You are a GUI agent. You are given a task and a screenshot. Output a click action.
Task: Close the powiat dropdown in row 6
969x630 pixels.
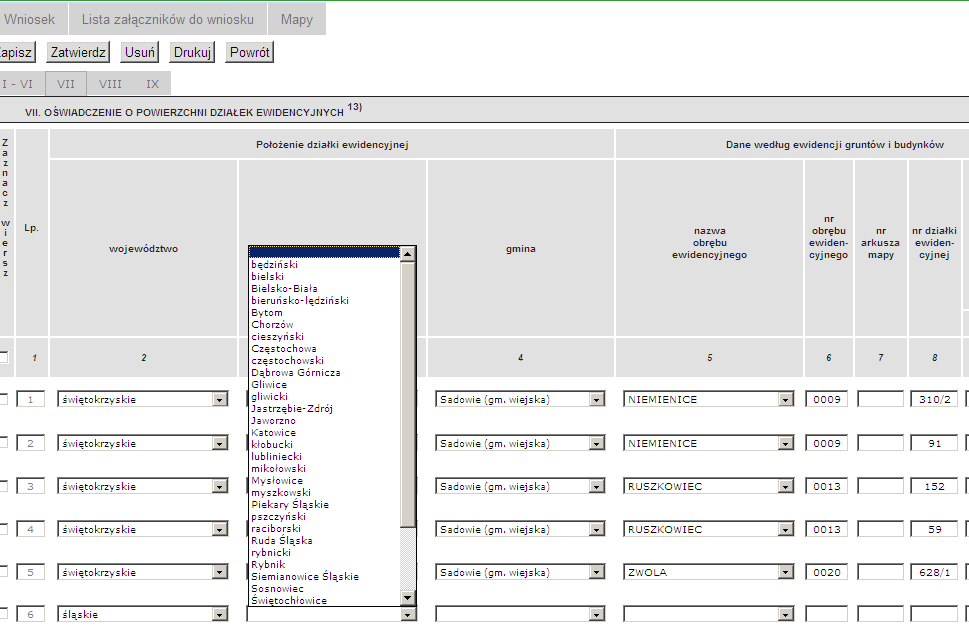[407, 615]
